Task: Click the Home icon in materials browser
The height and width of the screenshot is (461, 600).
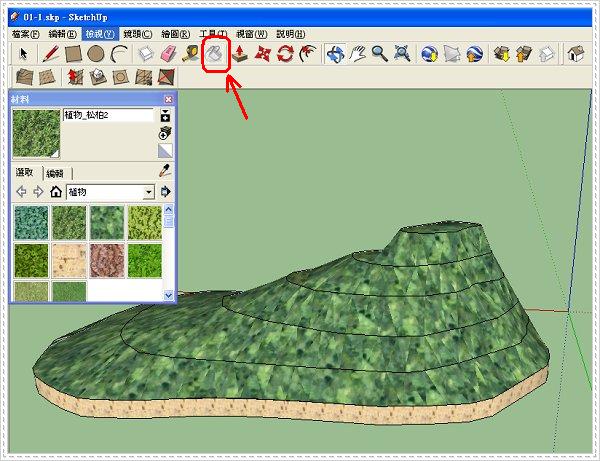Action: point(56,191)
